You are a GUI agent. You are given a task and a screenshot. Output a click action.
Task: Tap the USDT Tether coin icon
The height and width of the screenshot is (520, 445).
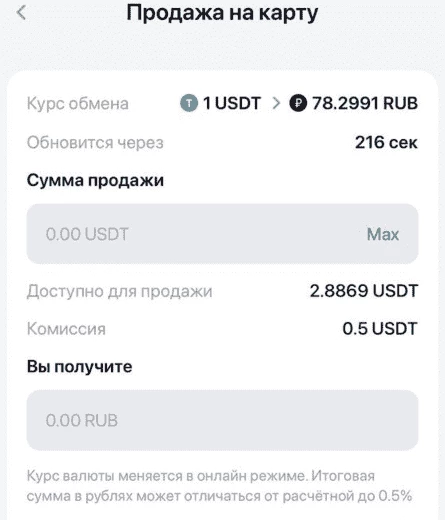click(x=189, y=103)
